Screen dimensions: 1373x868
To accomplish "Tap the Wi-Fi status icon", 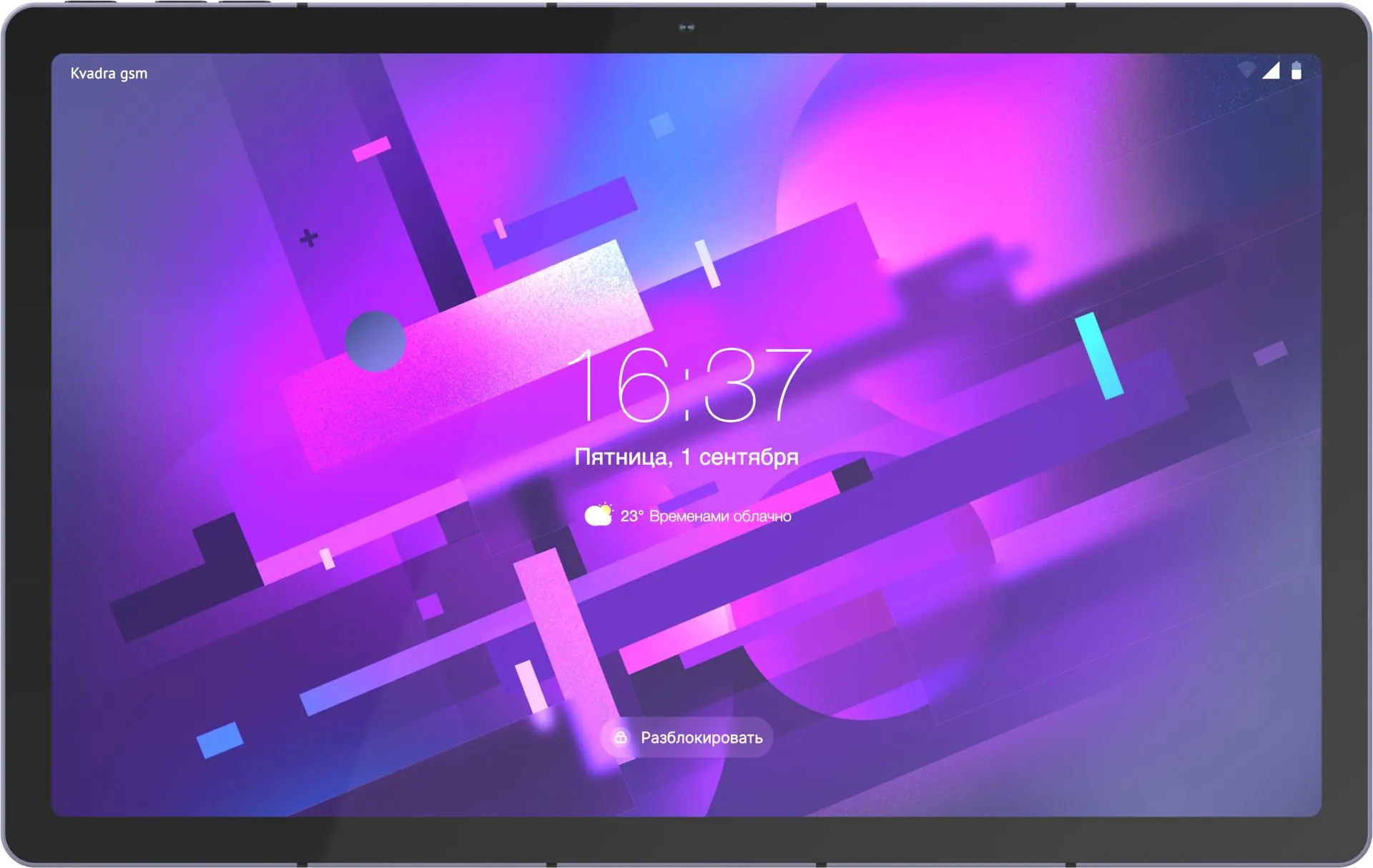I will [1246, 70].
